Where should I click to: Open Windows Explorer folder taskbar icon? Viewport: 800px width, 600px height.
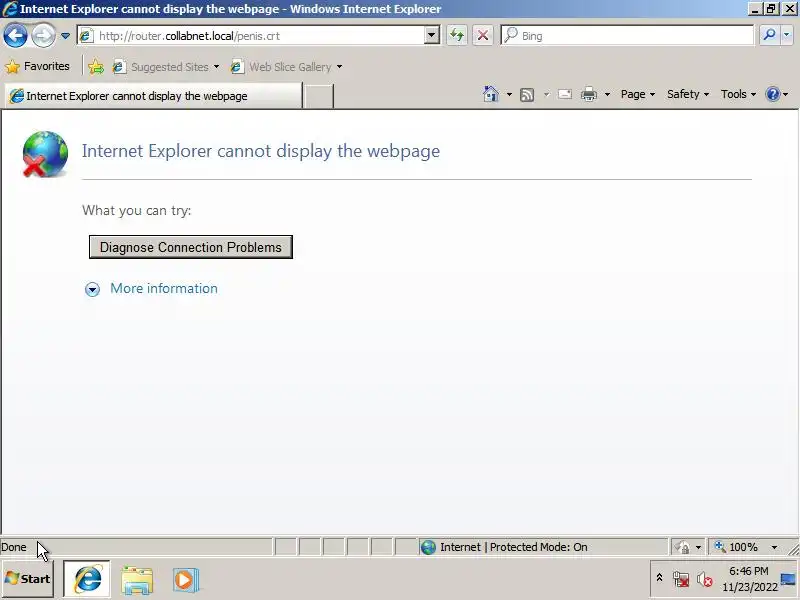point(137,580)
